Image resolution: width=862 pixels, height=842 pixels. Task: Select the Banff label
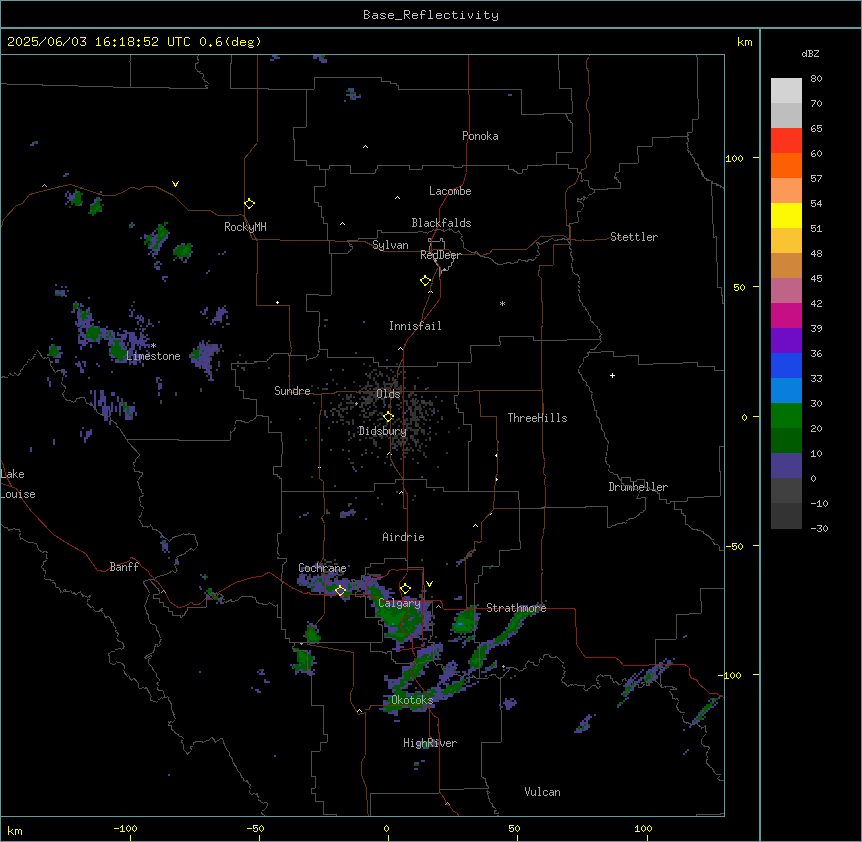(124, 567)
